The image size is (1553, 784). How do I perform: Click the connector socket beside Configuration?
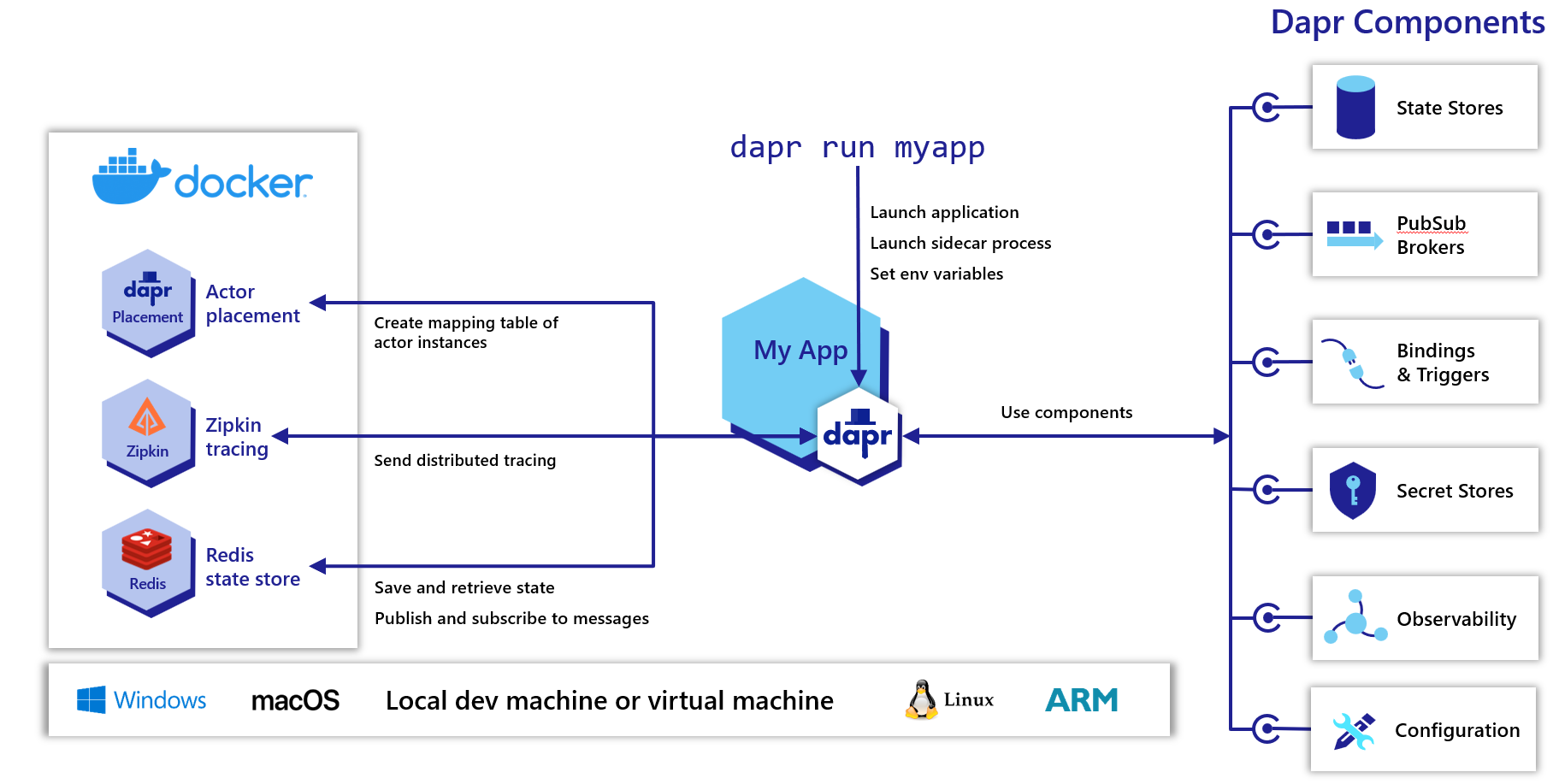(1267, 729)
